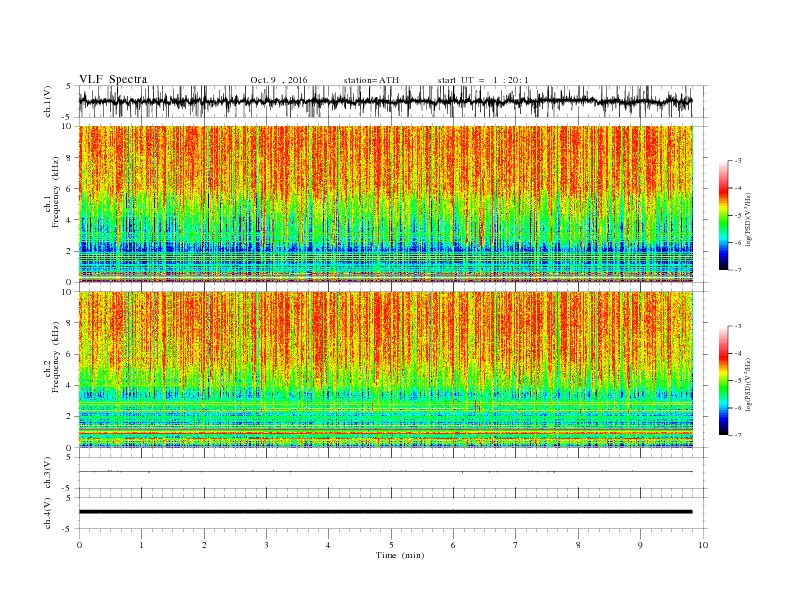Image resolution: width=792 pixels, height=612 pixels.
Task: Click the "VLF Spectra" title text
Action: click(113, 79)
